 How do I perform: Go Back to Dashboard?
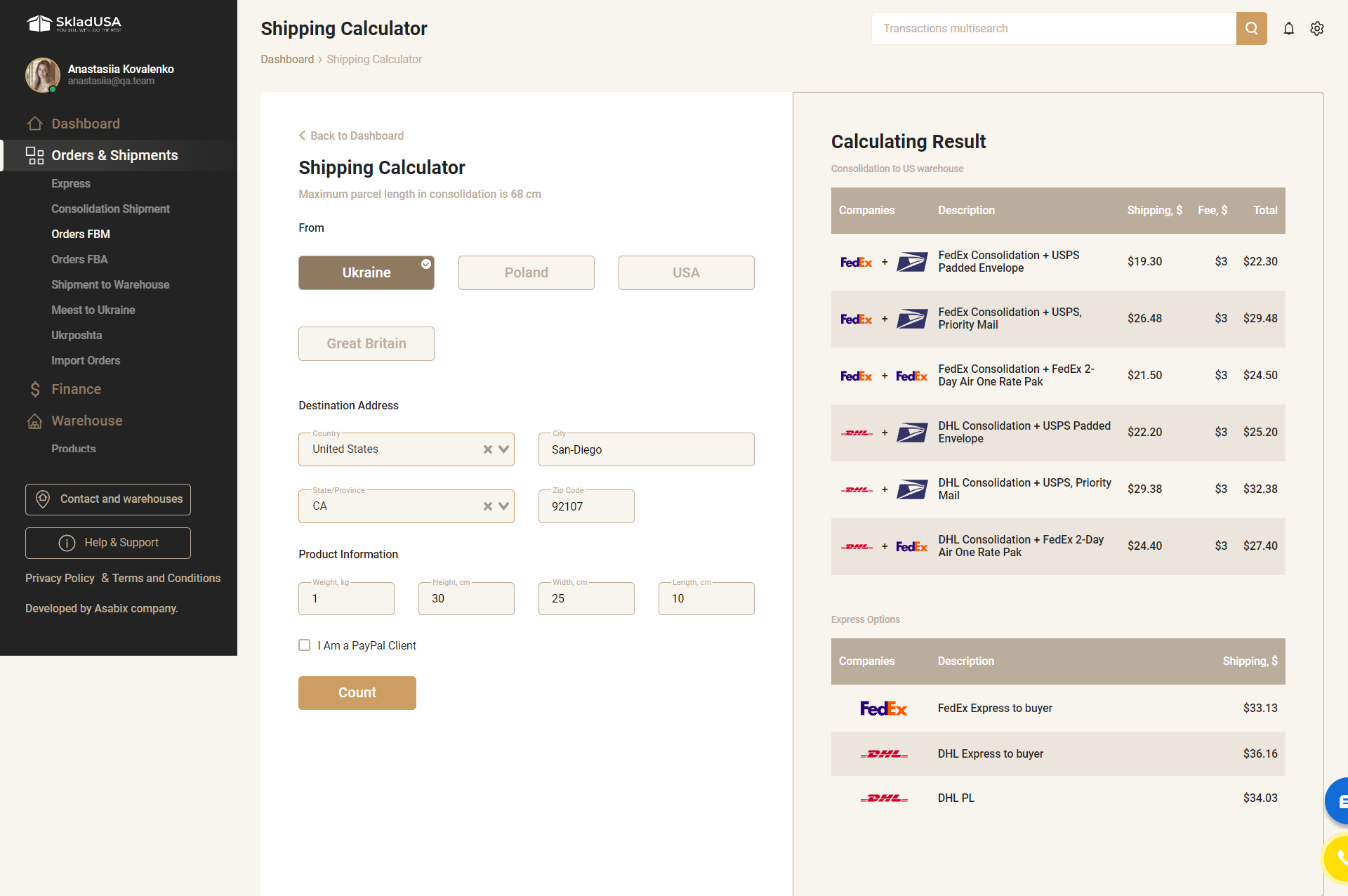click(x=351, y=136)
